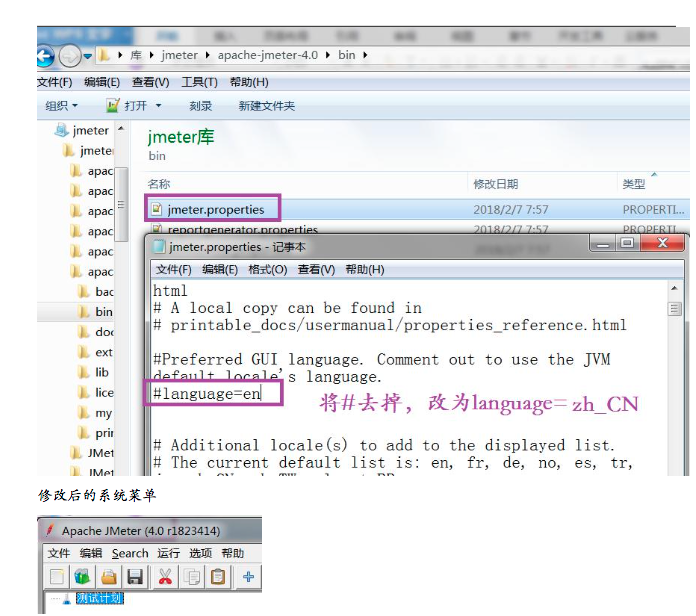The height and width of the screenshot is (616, 696).
Task: Open Explorer 查看(V) menu
Action: click(x=151, y=82)
